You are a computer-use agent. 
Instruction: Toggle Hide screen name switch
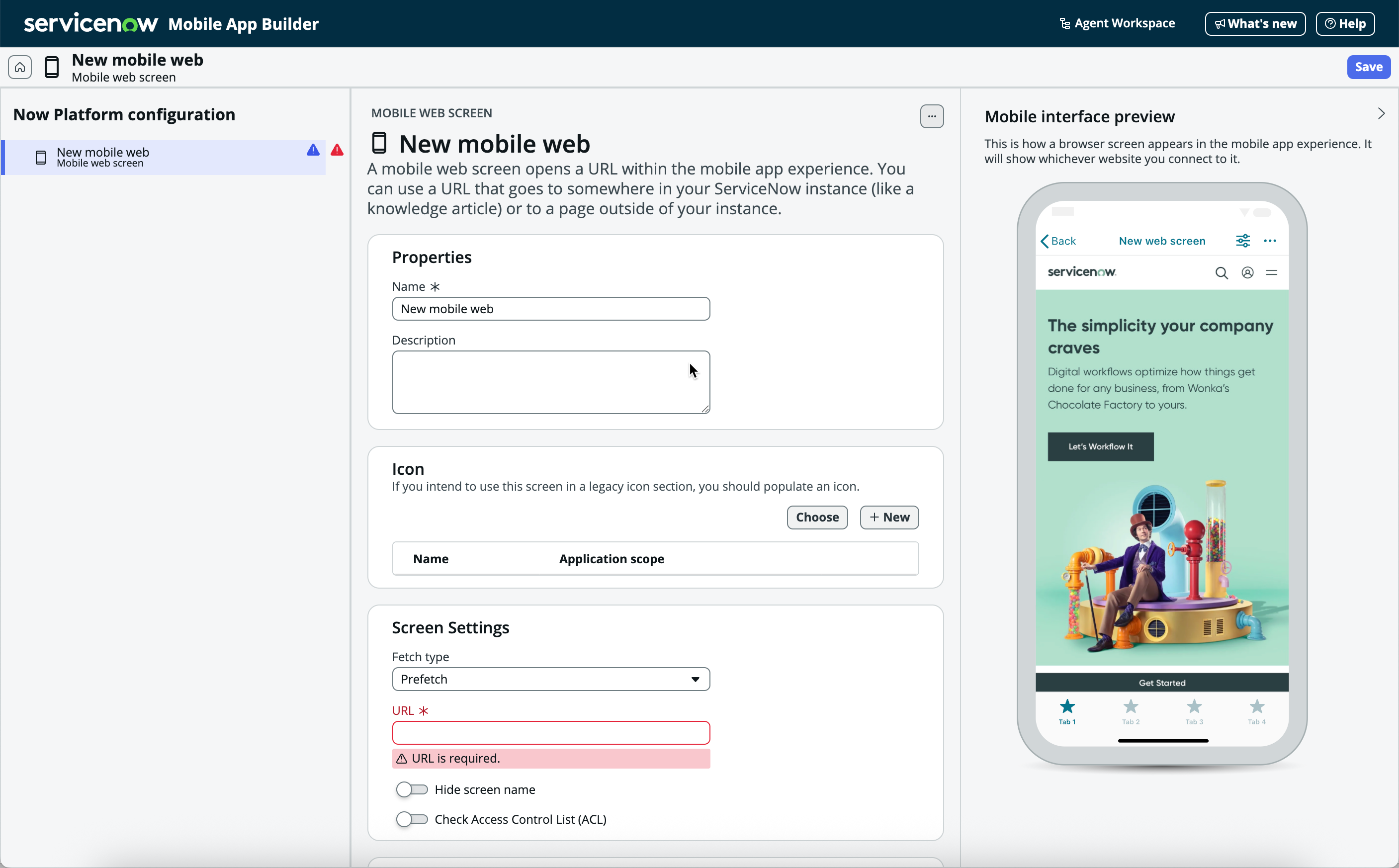point(412,789)
